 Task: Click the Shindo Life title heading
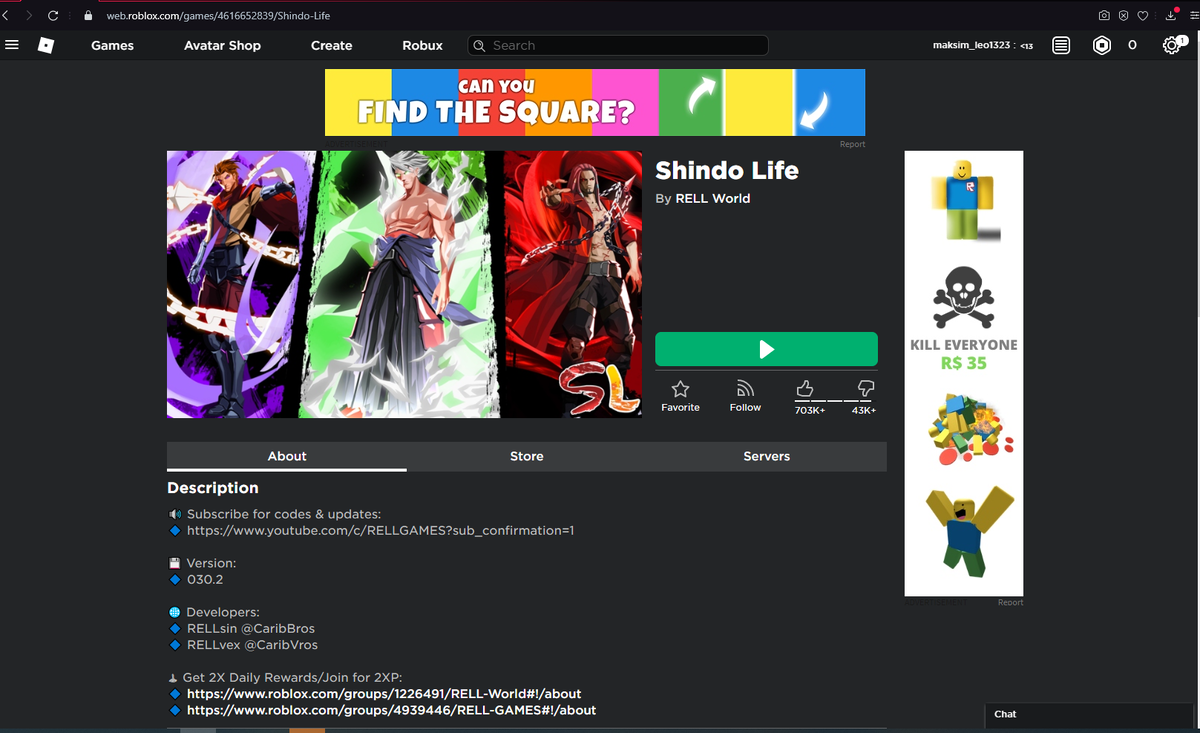coord(727,170)
